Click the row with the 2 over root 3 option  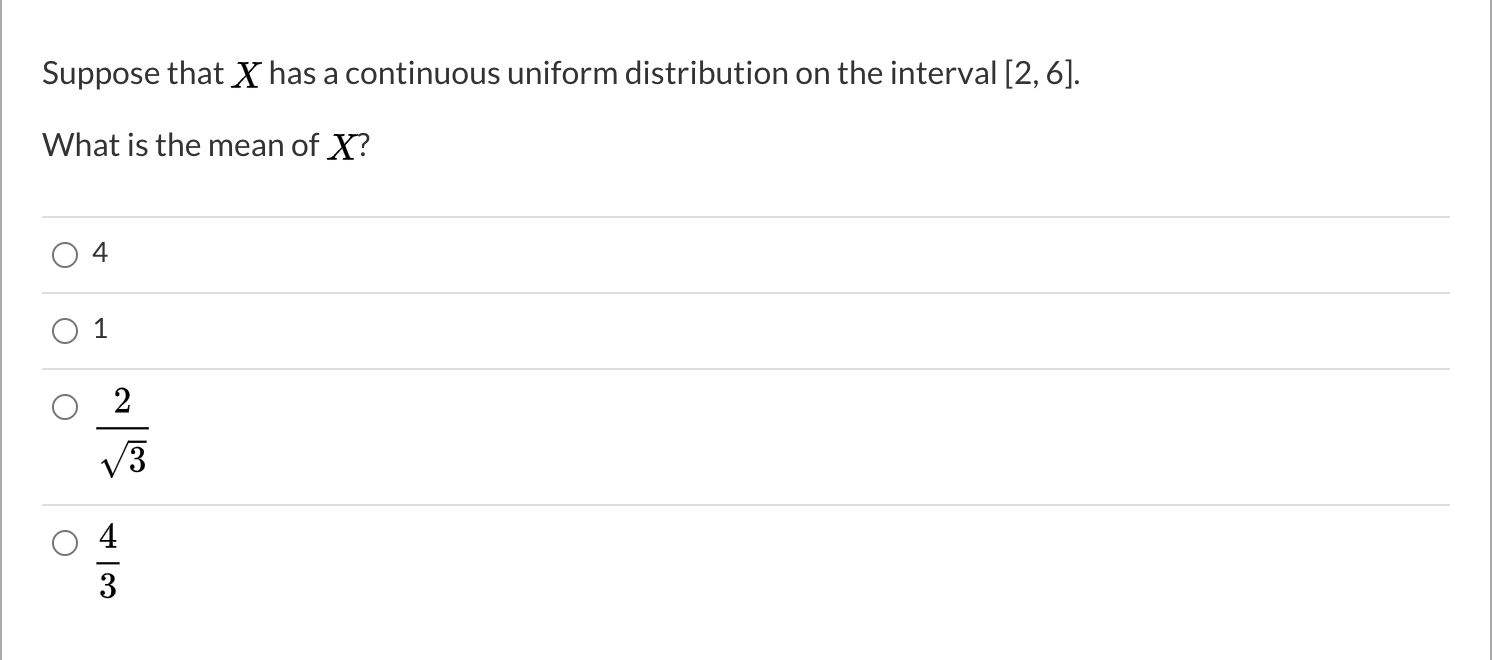pyautogui.click(x=700, y=430)
